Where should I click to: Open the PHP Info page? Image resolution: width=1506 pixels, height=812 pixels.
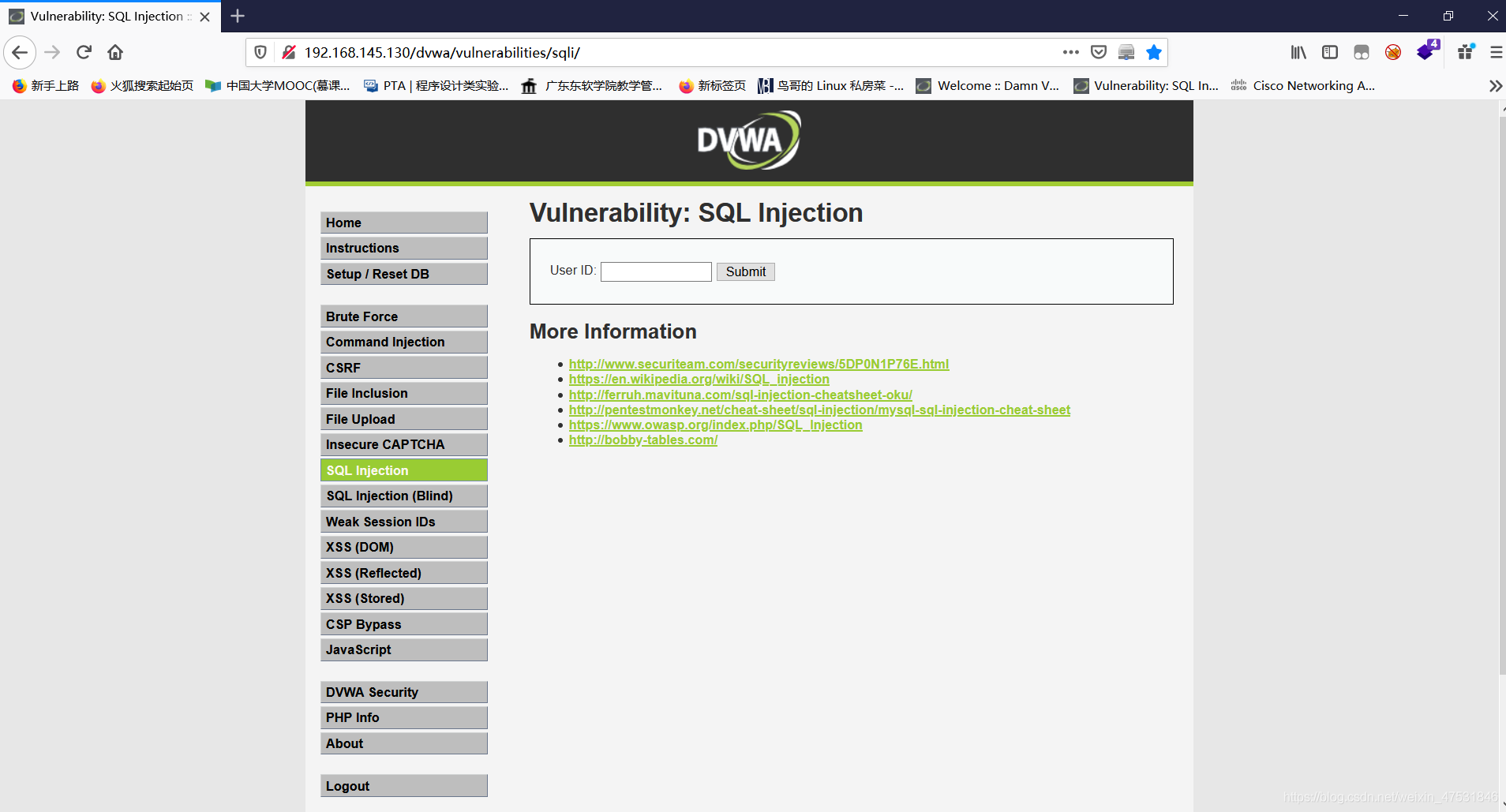click(x=404, y=717)
